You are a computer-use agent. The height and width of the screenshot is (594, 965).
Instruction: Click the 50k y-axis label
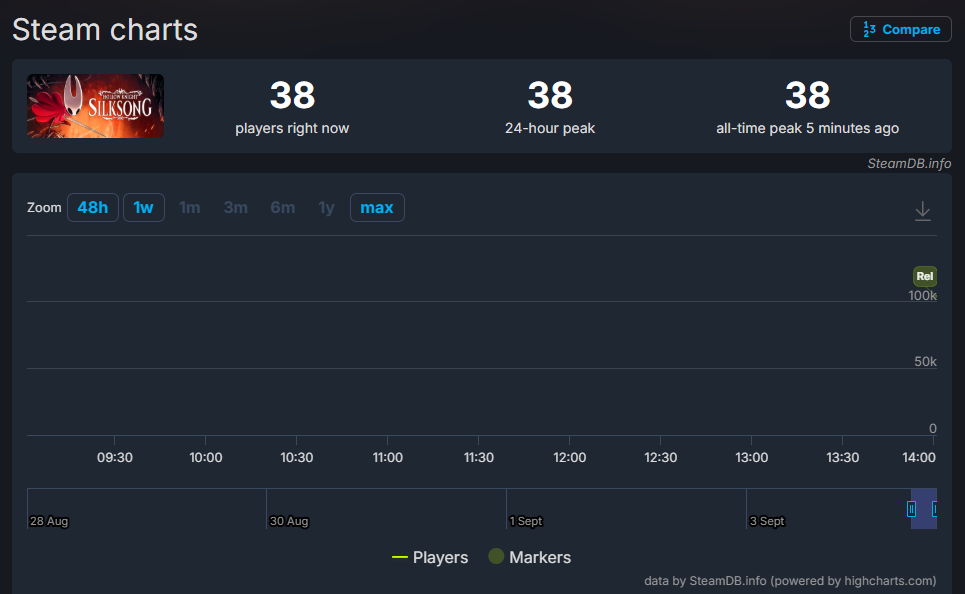(x=925, y=361)
